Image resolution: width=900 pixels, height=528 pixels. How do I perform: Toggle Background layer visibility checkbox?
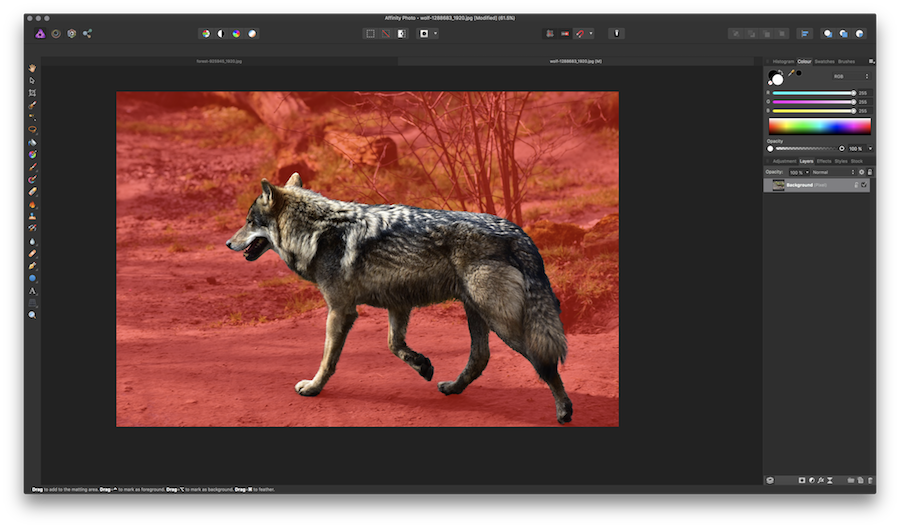tap(864, 185)
